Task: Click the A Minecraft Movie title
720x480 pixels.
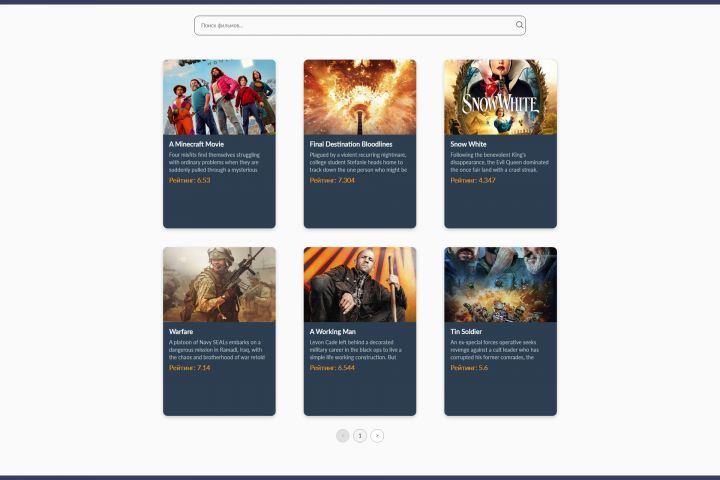Action: coord(196,144)
